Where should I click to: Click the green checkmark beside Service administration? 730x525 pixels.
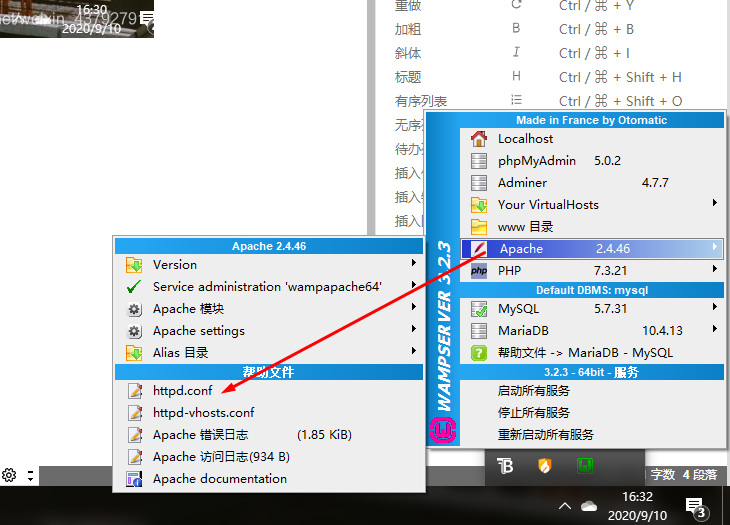134,287
